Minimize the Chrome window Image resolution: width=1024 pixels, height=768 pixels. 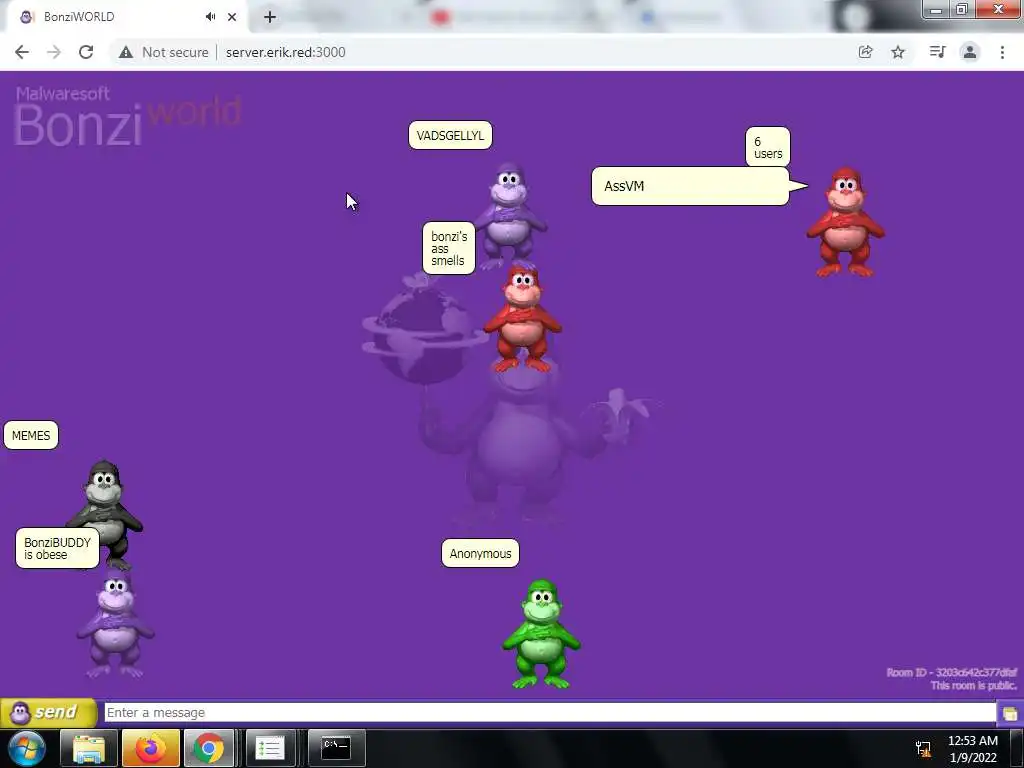coord(936,10)
